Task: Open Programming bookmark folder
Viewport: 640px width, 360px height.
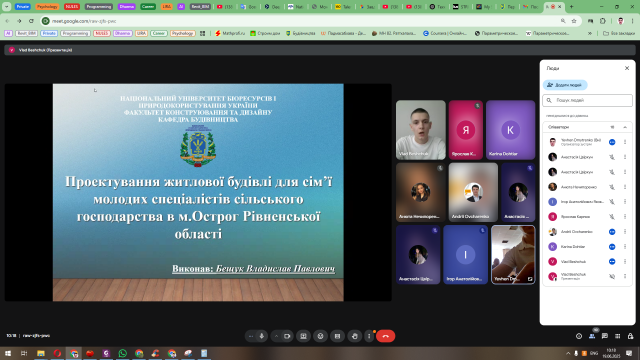Action: [76, 33]
